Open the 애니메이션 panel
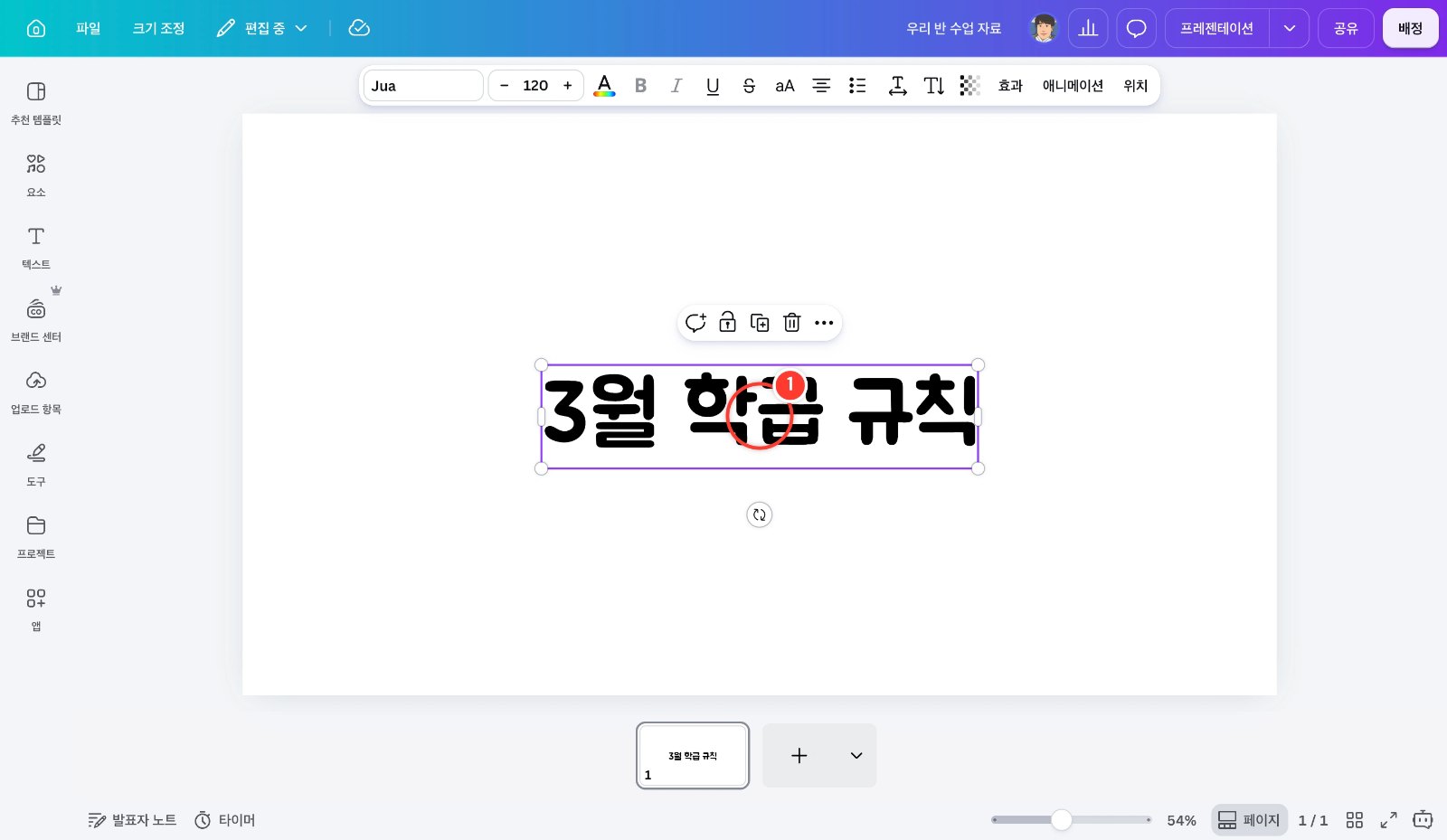Viewport: 1447px width, 840px height. click(x=1073, y=86)
